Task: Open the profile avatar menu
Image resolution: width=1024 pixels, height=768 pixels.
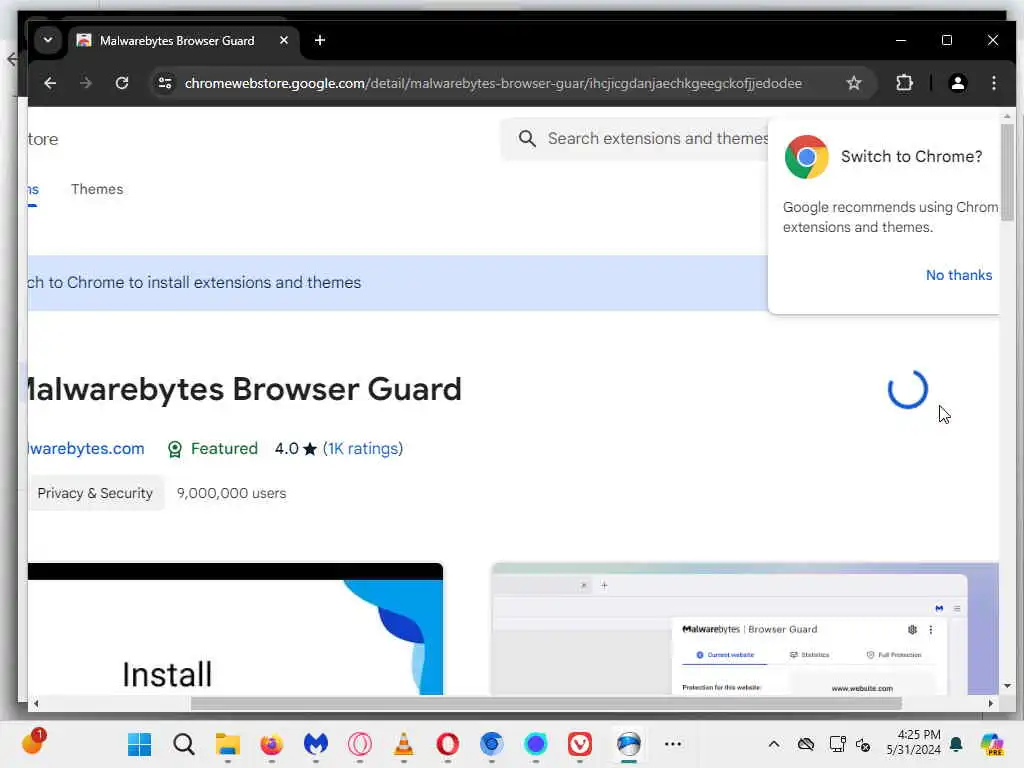Action: 957,83
